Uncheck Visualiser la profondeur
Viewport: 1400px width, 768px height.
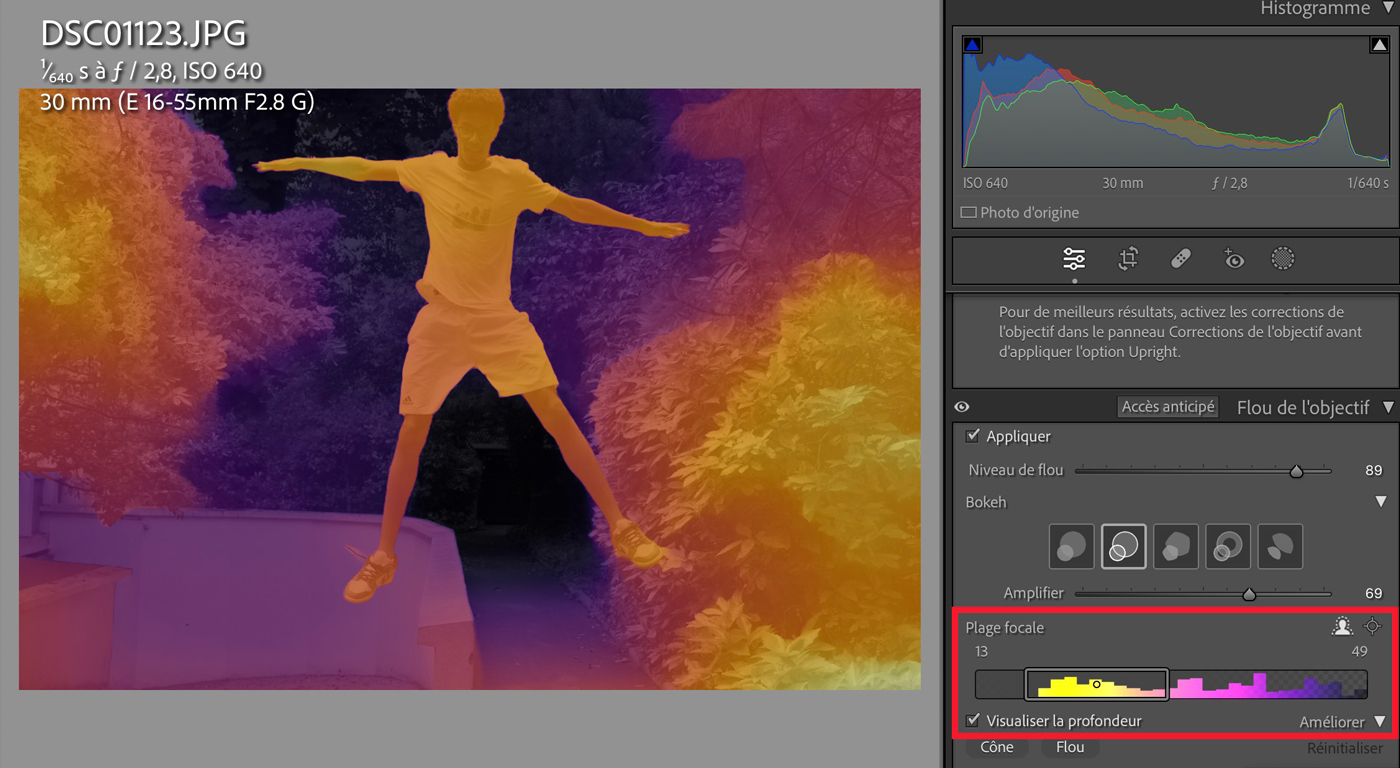(973, 720)
